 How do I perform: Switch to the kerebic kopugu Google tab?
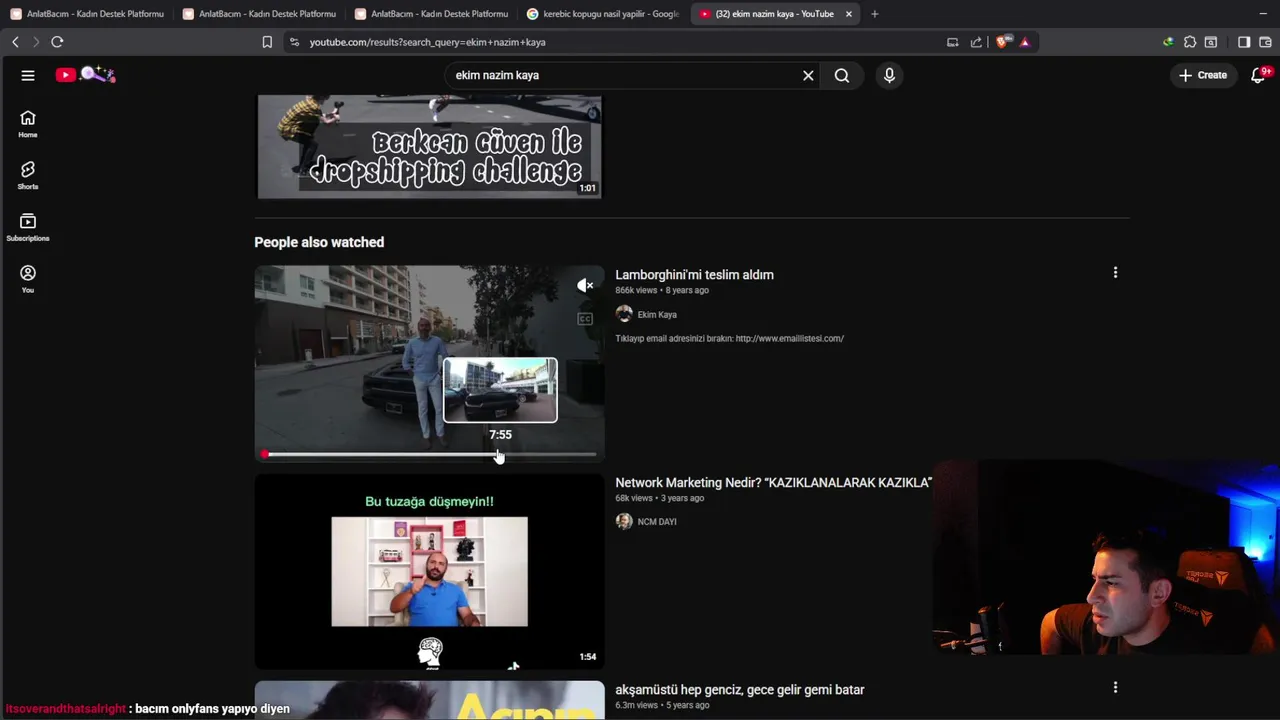(604, 14)
